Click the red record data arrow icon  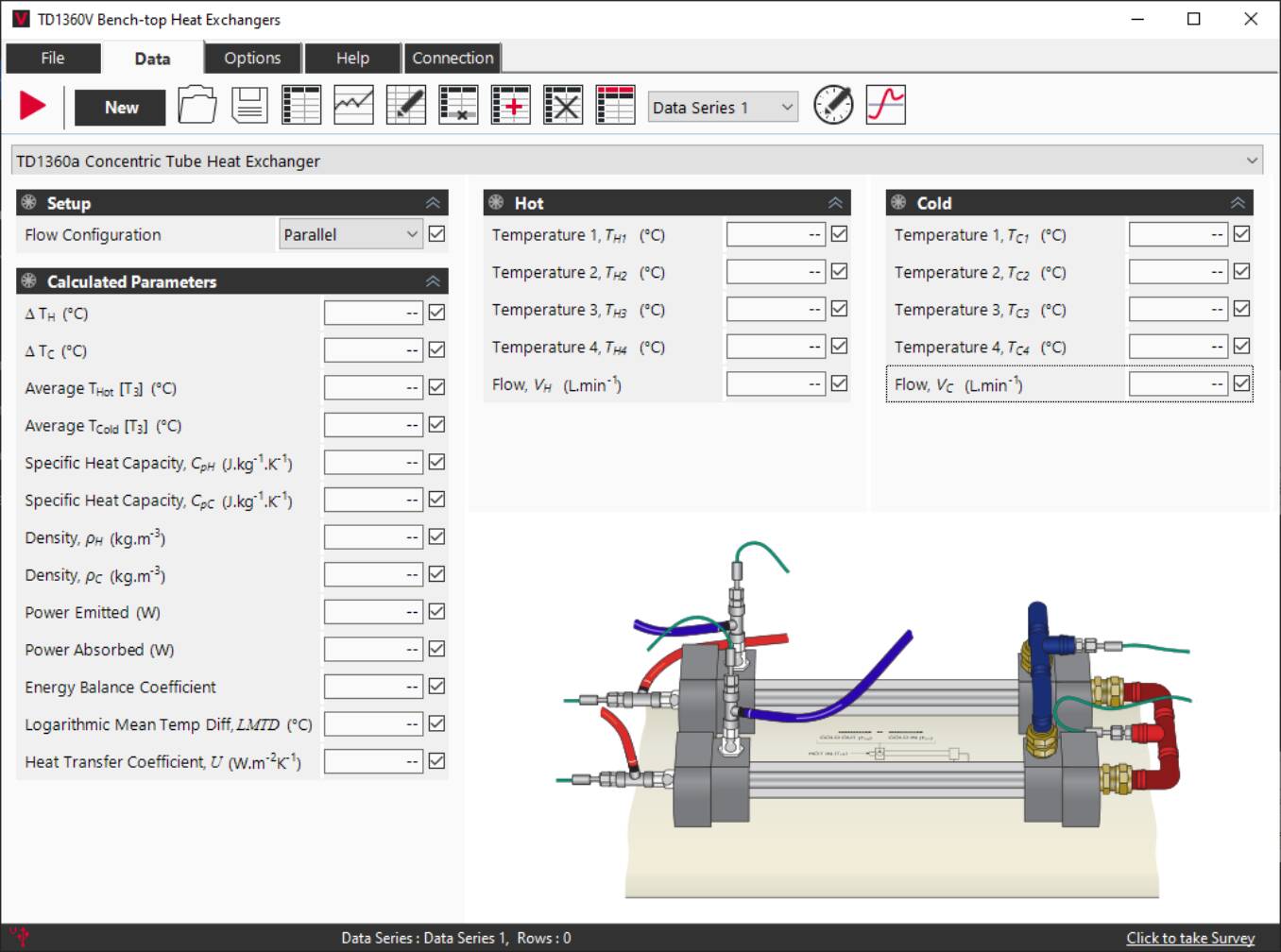pos(33,104)
